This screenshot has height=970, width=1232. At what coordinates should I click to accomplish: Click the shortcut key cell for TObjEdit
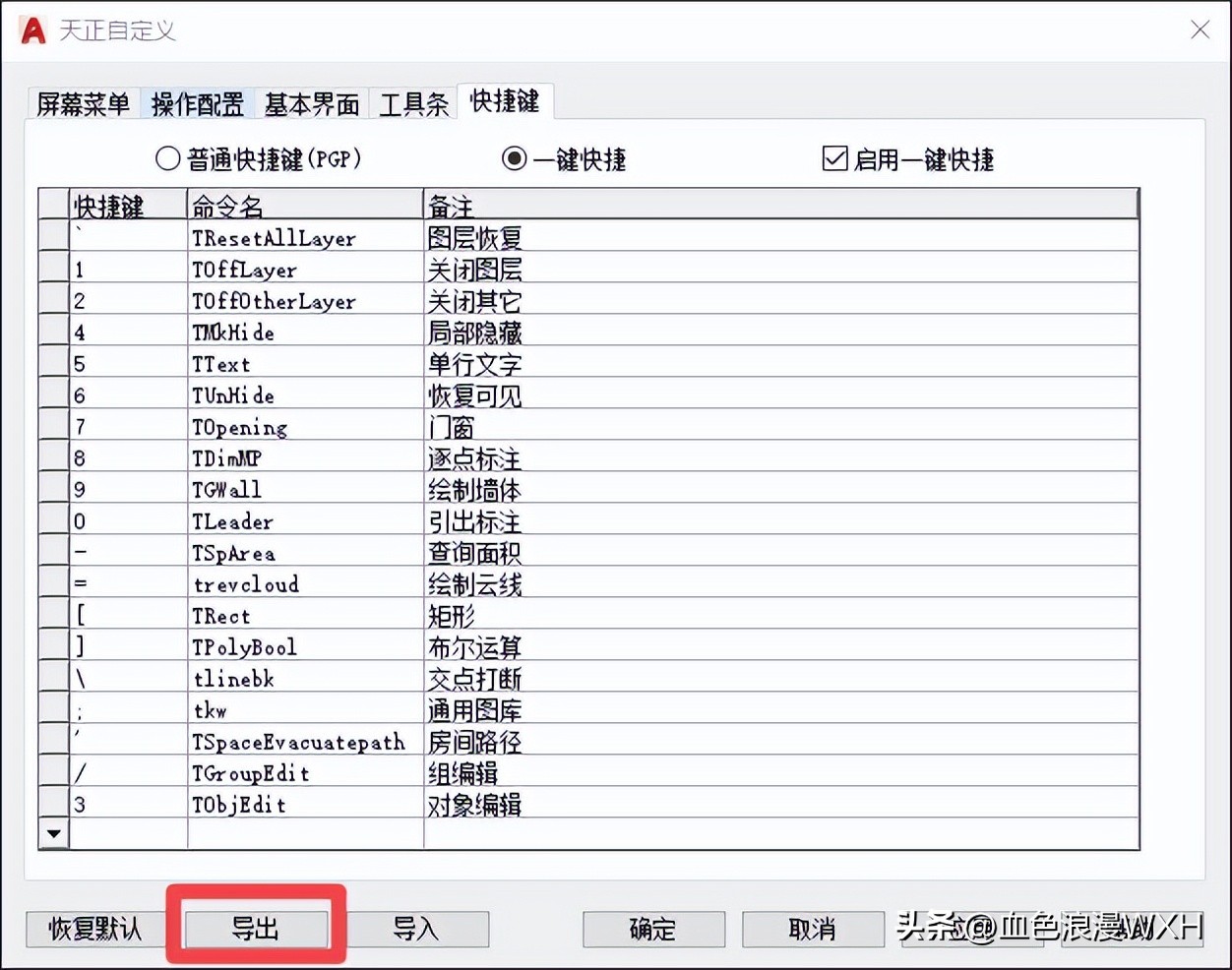[x=128, y=804]
